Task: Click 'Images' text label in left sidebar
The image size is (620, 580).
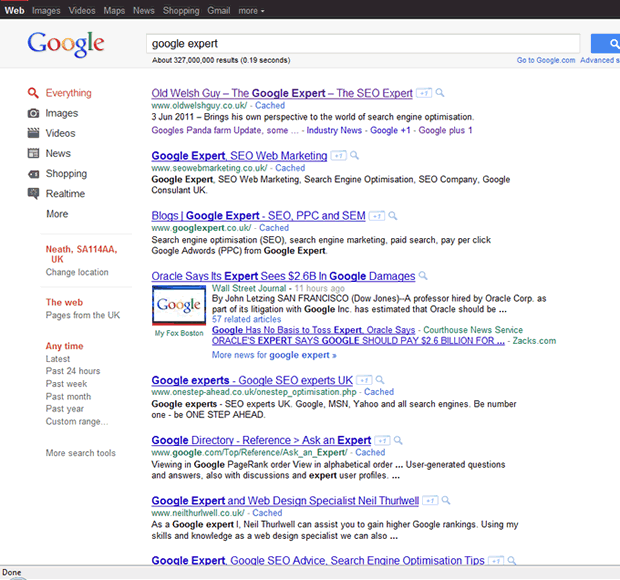Action: 62,113
